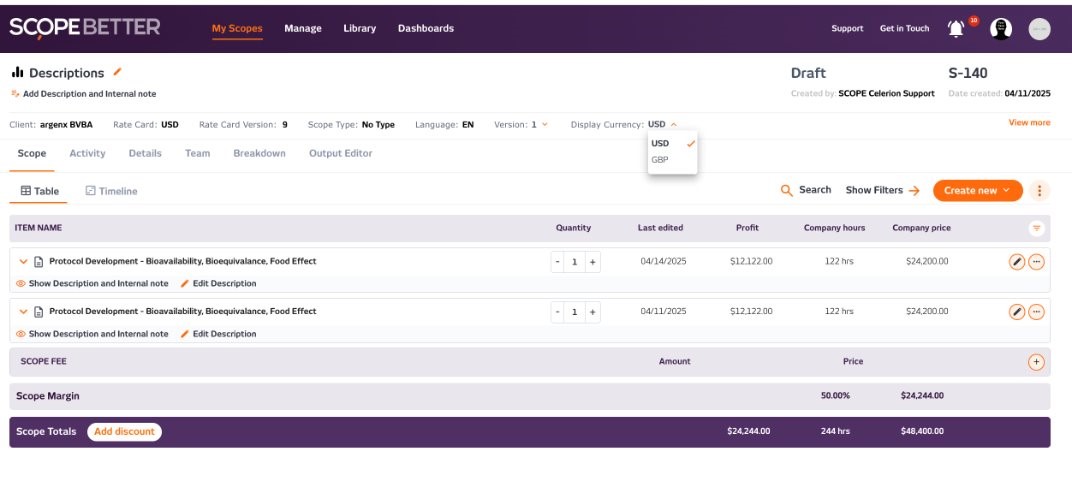Image resolution: width=1072 pixels, height=499 pixels.
Task: Click the column filter icon in header
Action: tap(1036, 228)
